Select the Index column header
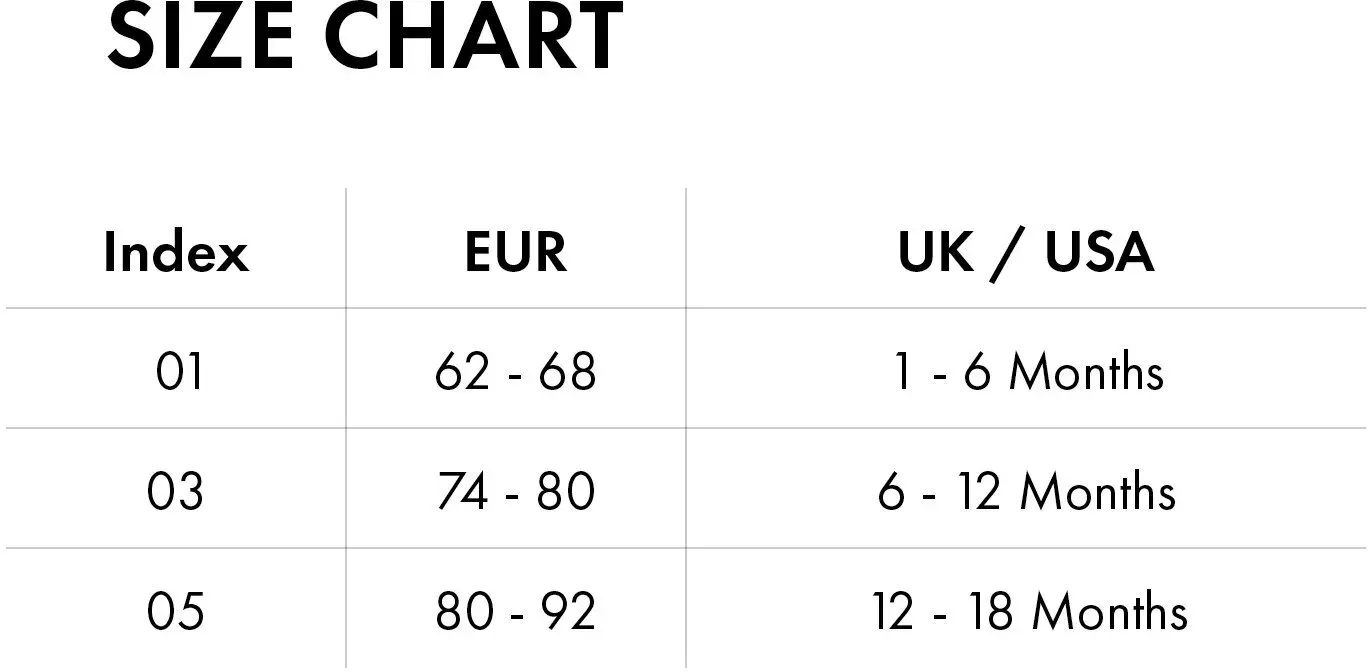Screen dimensions: 1368x672 176,252
